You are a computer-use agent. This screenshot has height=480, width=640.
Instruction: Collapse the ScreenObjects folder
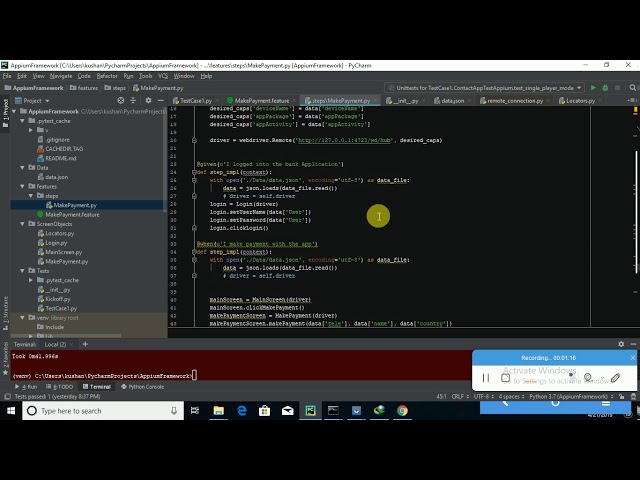pos(22,224)
